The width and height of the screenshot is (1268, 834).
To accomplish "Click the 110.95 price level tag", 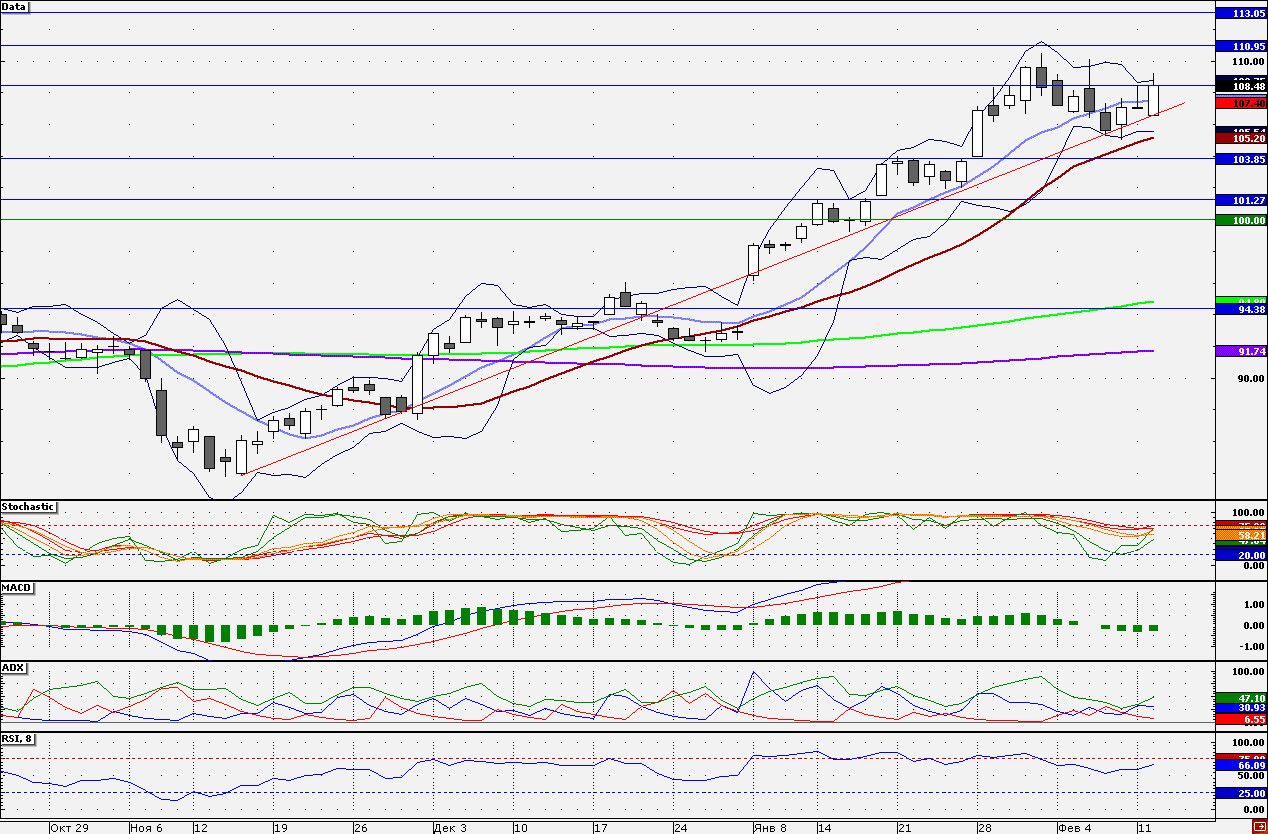I will click(1241, 46).
